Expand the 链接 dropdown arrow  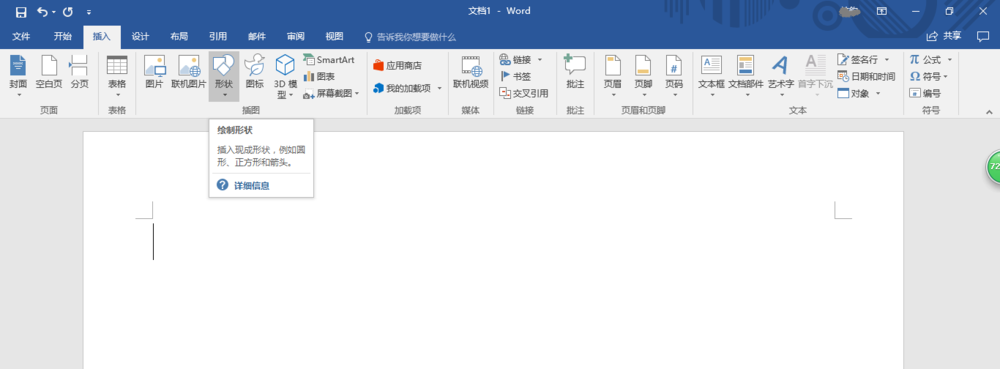point(540,60)
